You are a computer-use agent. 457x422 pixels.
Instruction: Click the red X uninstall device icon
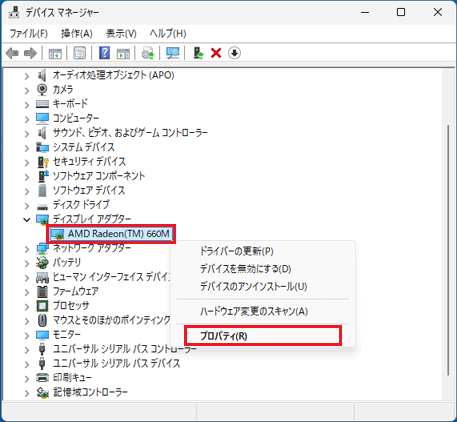(x=216, y=53)
